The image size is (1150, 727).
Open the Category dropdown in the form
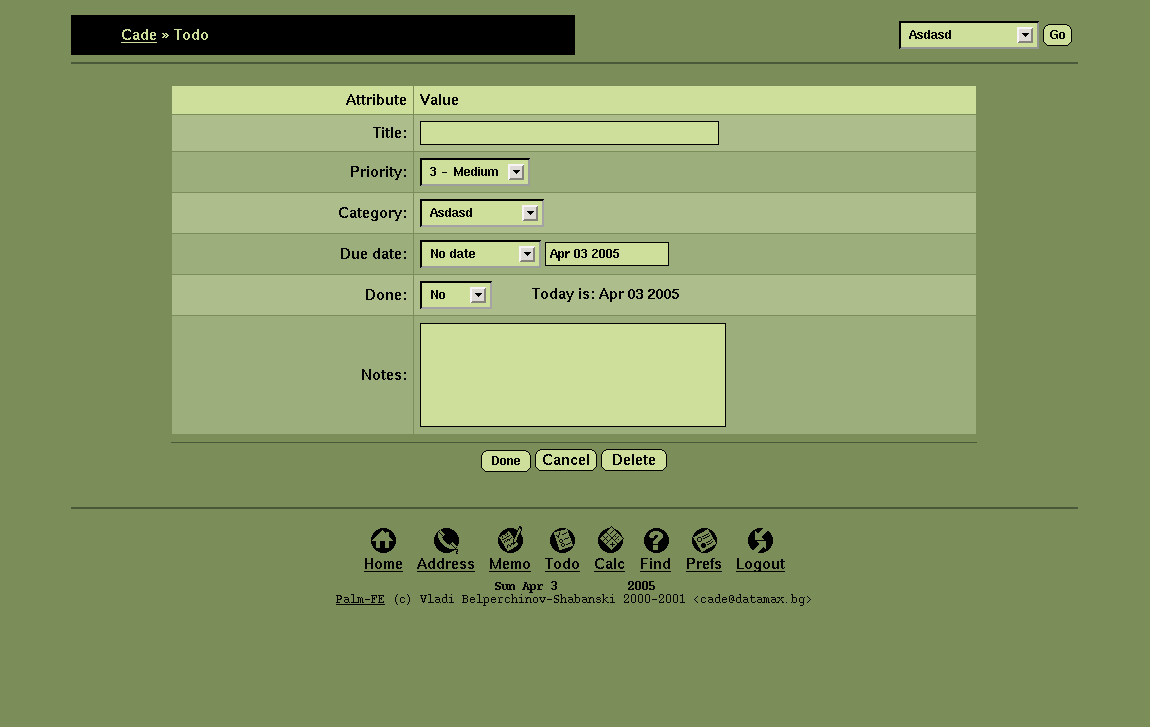click(482, 213)
